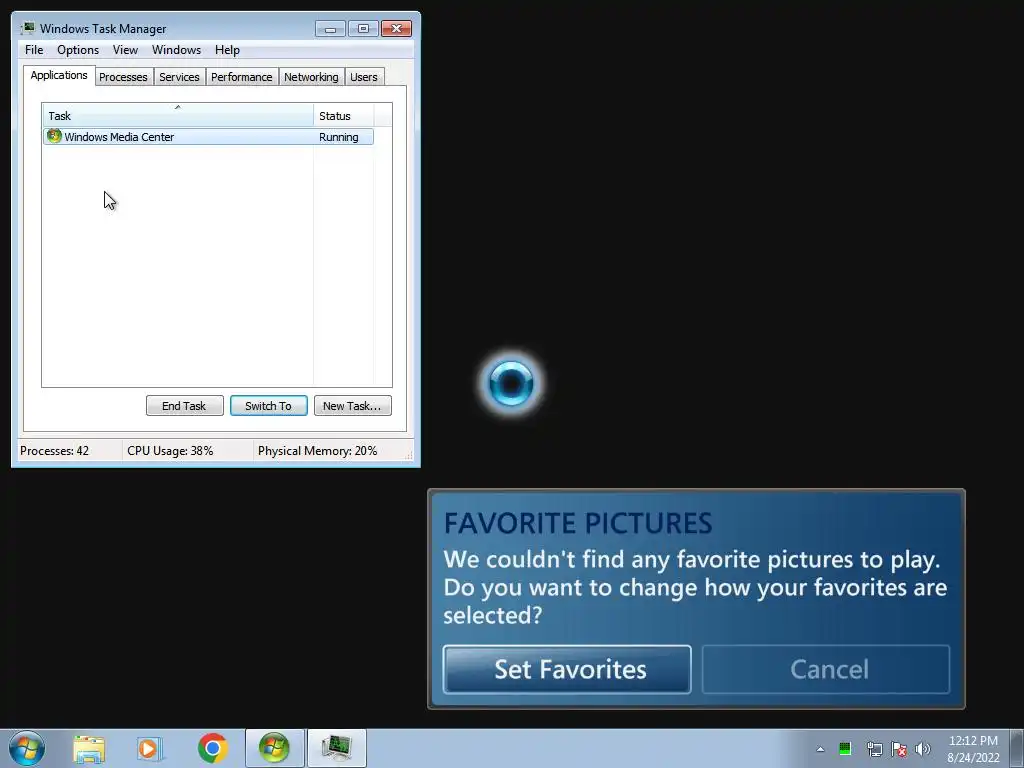Viewport: 1024px width, 768px height.
Task: Switch to the Services tab
Action: click(179, 77)
